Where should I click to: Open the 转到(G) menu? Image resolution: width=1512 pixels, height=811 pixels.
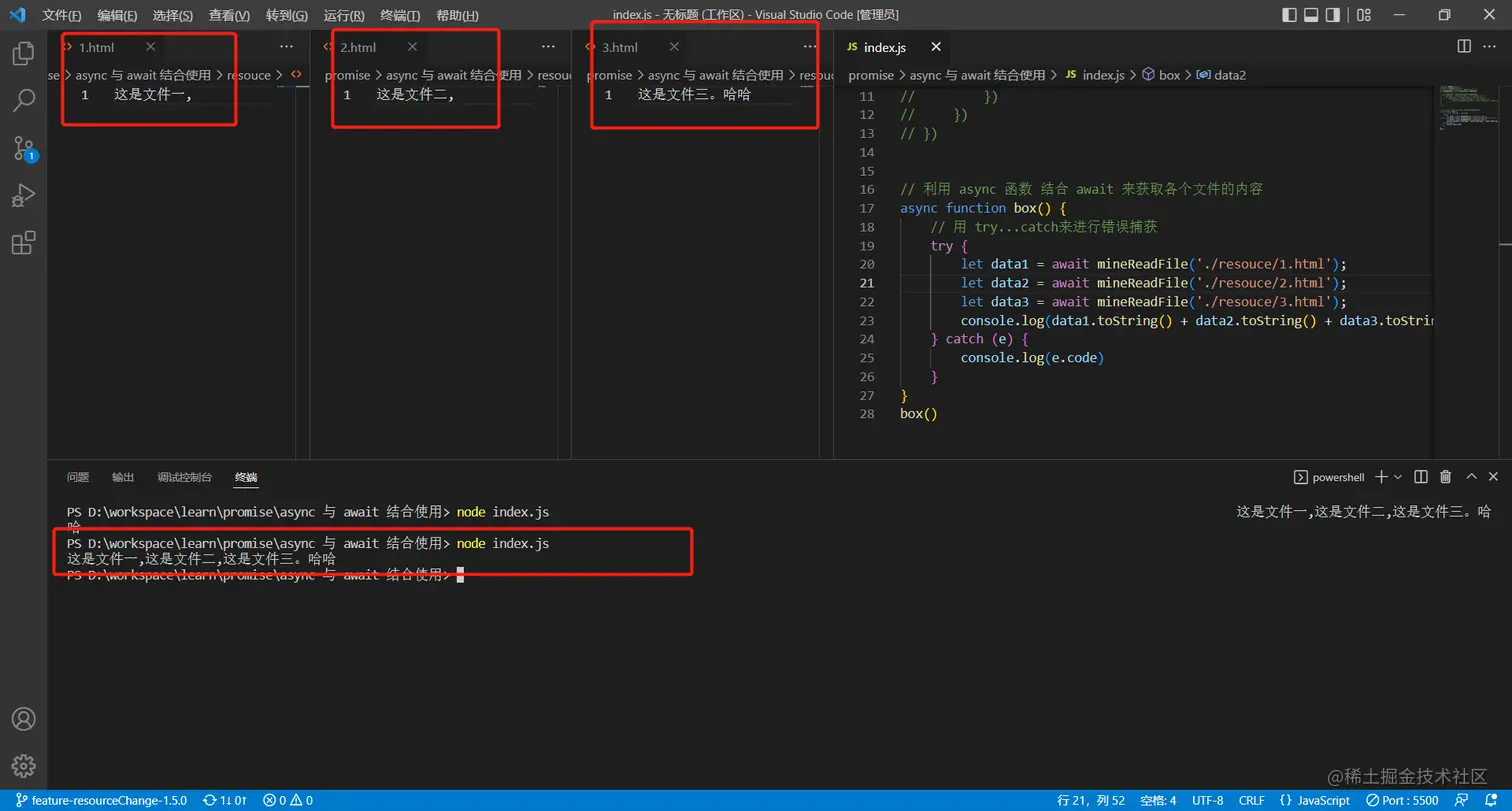287,15
